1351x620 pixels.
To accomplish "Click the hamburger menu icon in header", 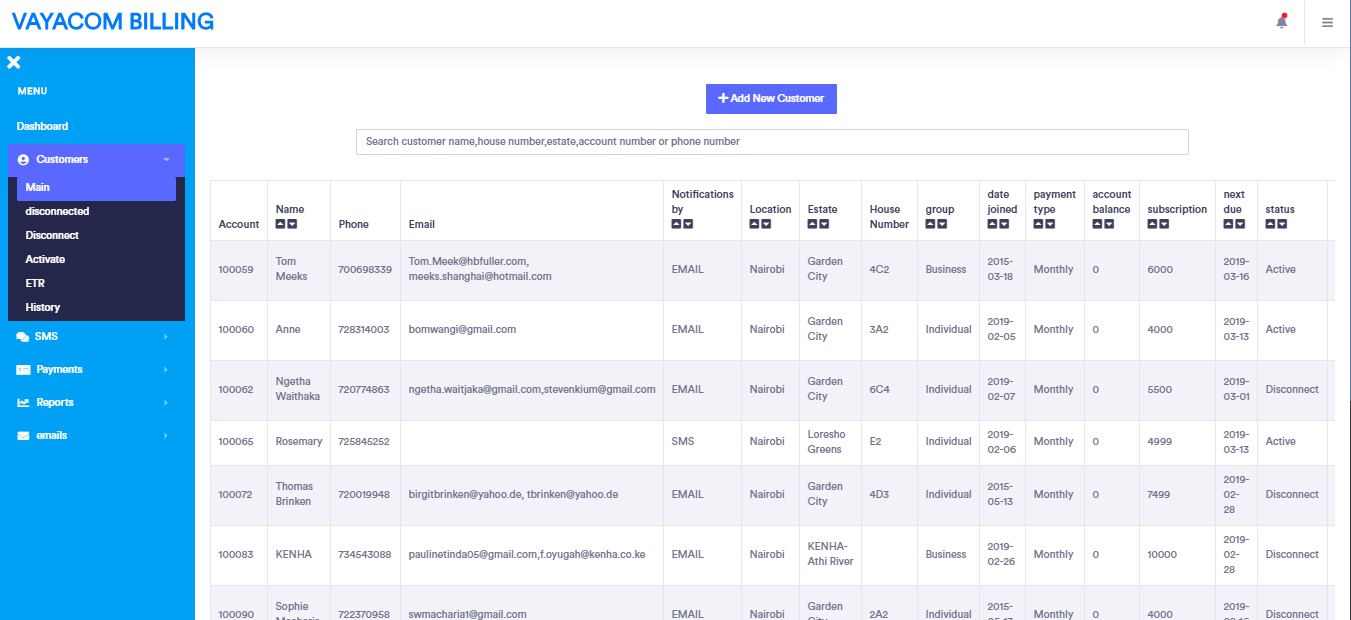I will point(1327,23).
